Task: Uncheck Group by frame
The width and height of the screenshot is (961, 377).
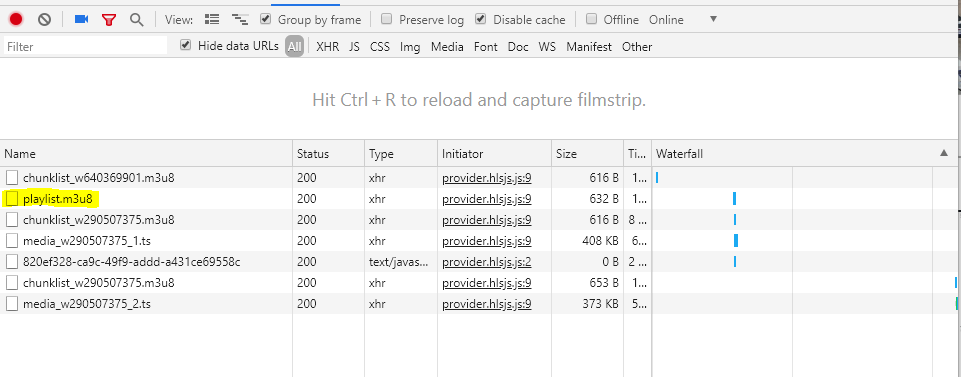Action: (x=265, y=19)
